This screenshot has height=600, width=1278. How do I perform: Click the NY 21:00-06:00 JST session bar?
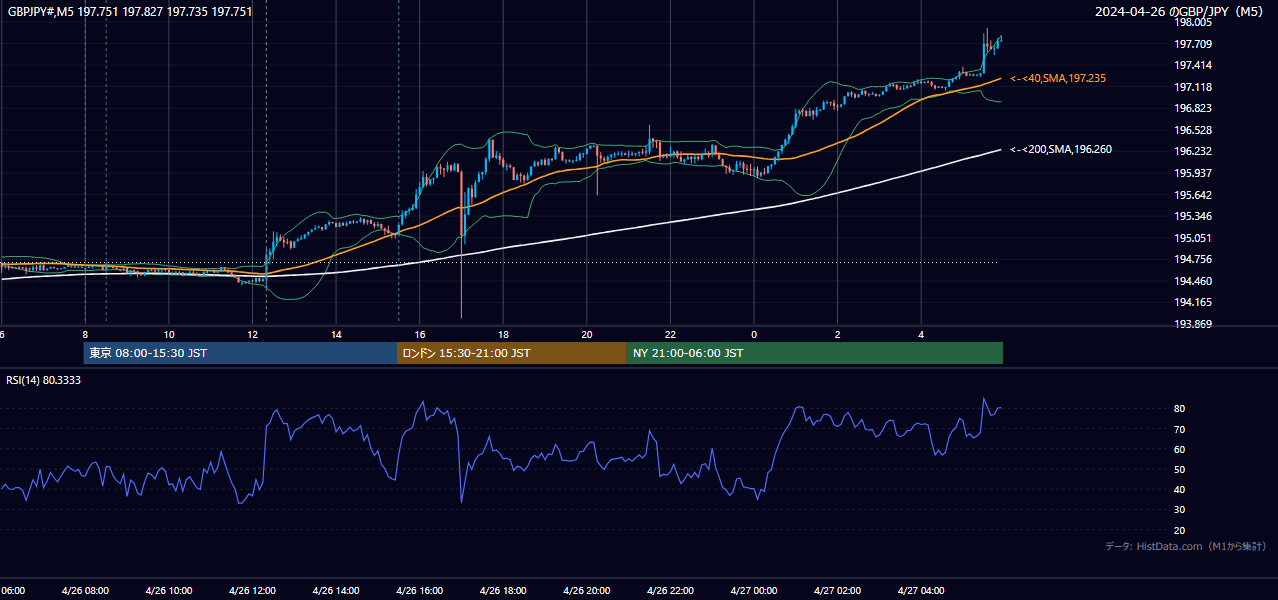(815, 353)
